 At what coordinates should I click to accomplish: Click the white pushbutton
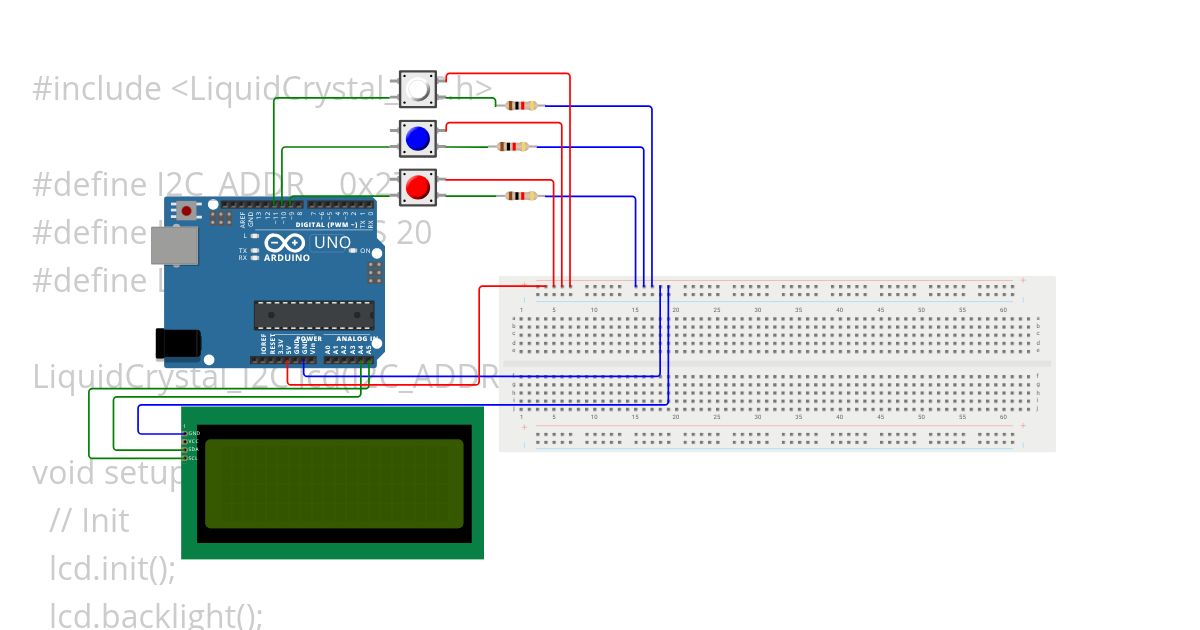point(418,90)
